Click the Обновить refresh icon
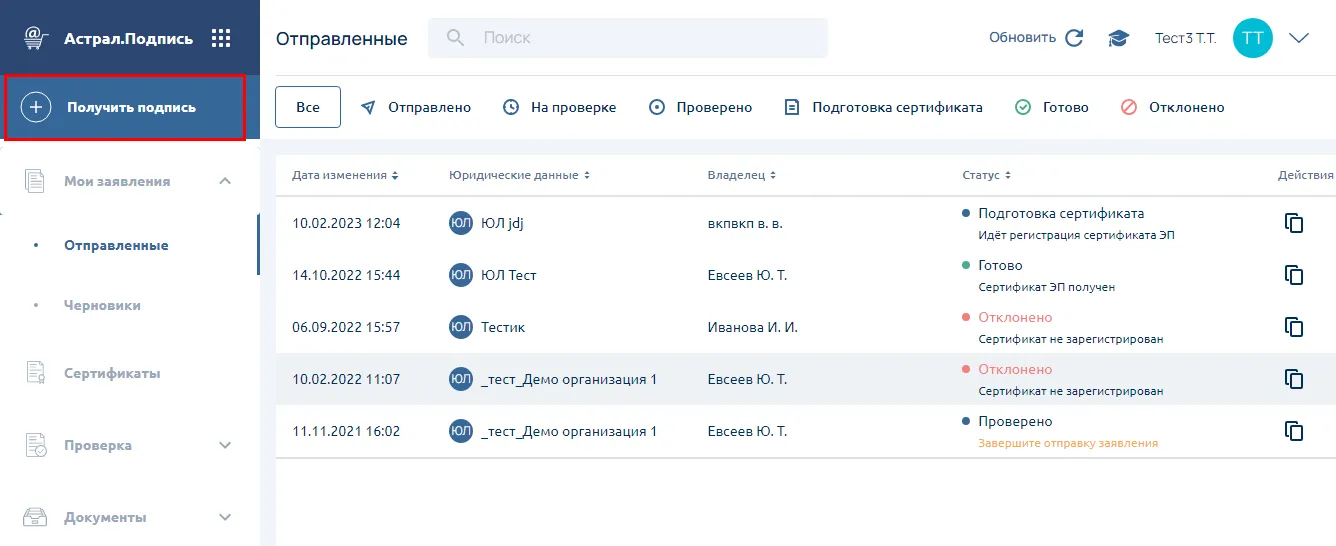 1074,38
